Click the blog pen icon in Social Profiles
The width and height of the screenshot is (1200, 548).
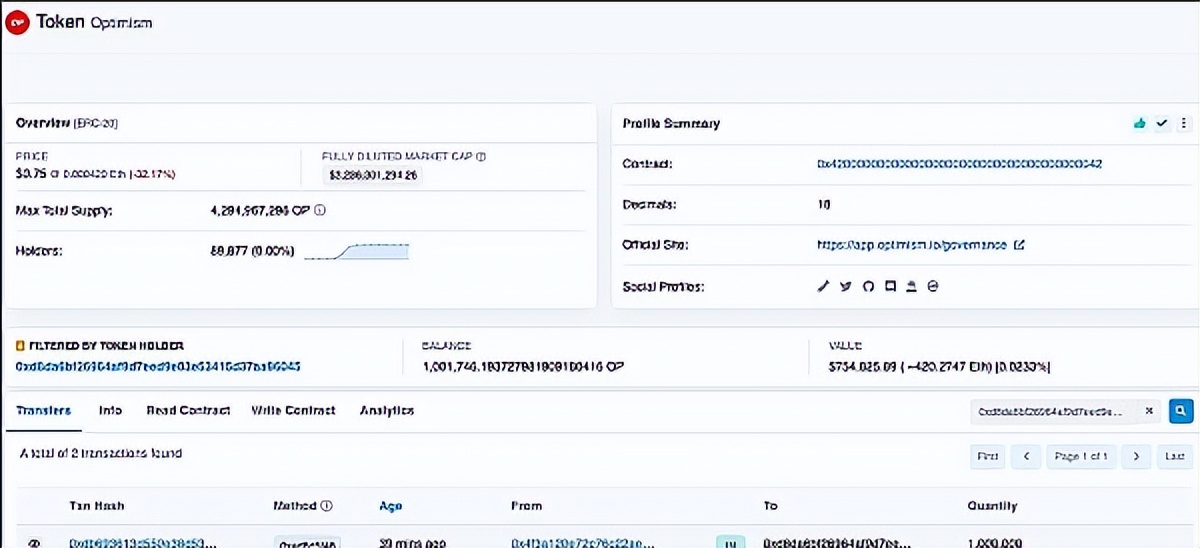click(x=824, y=286)
